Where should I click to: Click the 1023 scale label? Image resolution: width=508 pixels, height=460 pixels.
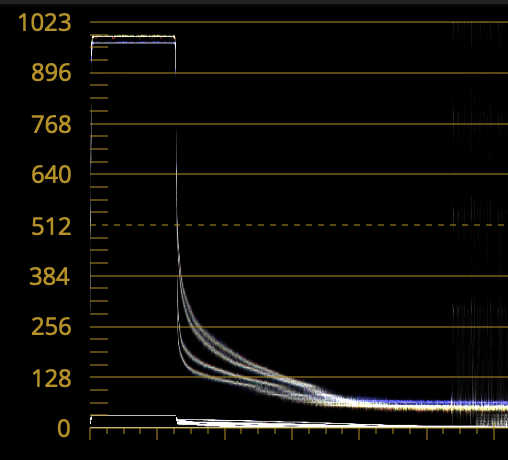45,23
